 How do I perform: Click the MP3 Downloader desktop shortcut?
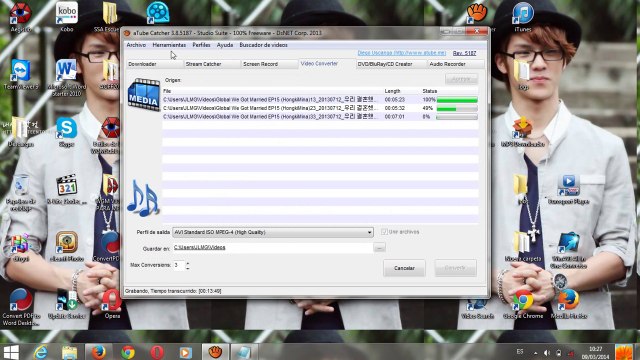522,132
